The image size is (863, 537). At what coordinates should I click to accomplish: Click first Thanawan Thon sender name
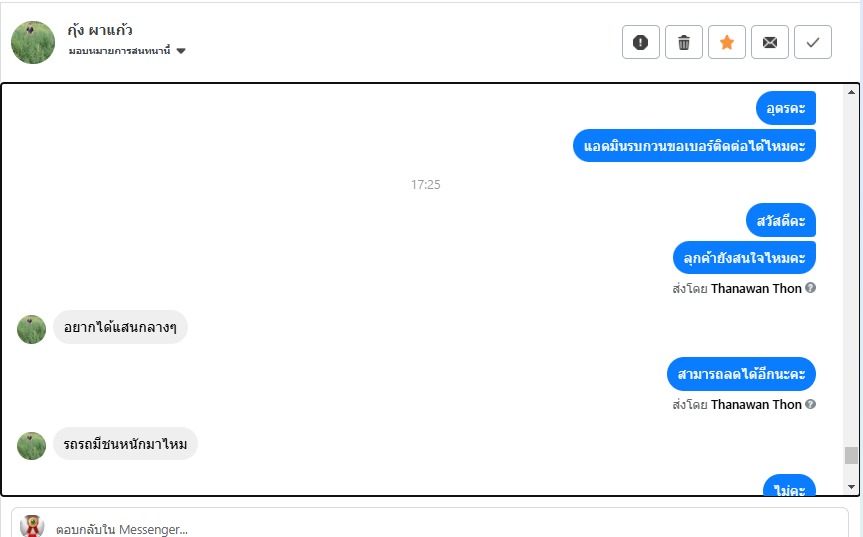point(756,288)
